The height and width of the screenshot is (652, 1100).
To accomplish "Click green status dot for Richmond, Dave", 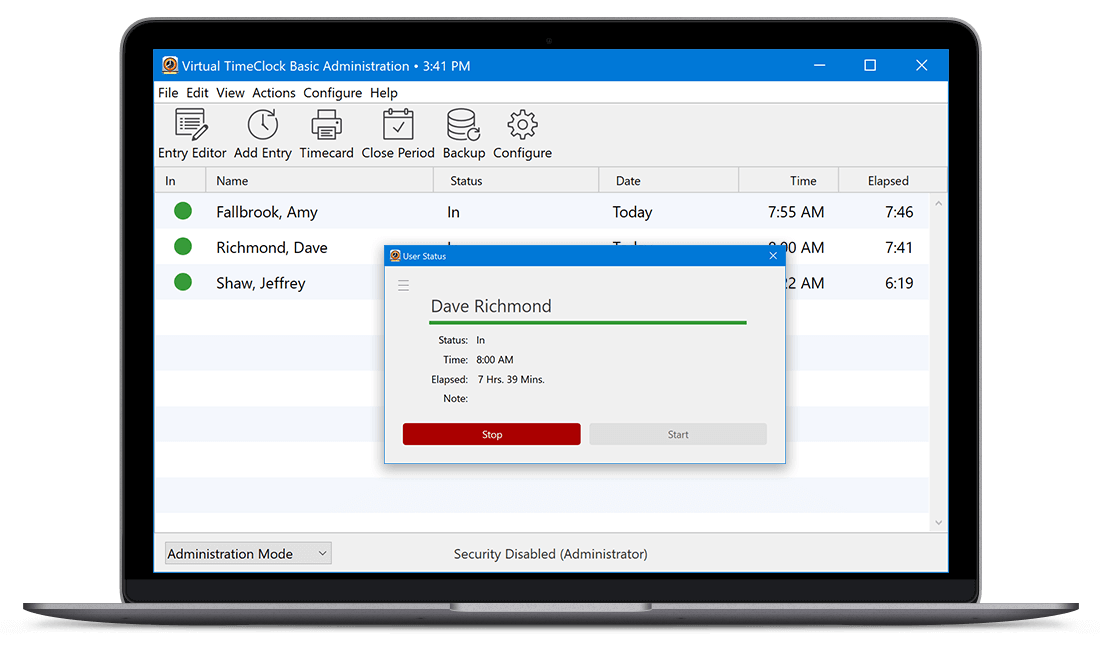I will click(x=183, y=246).
